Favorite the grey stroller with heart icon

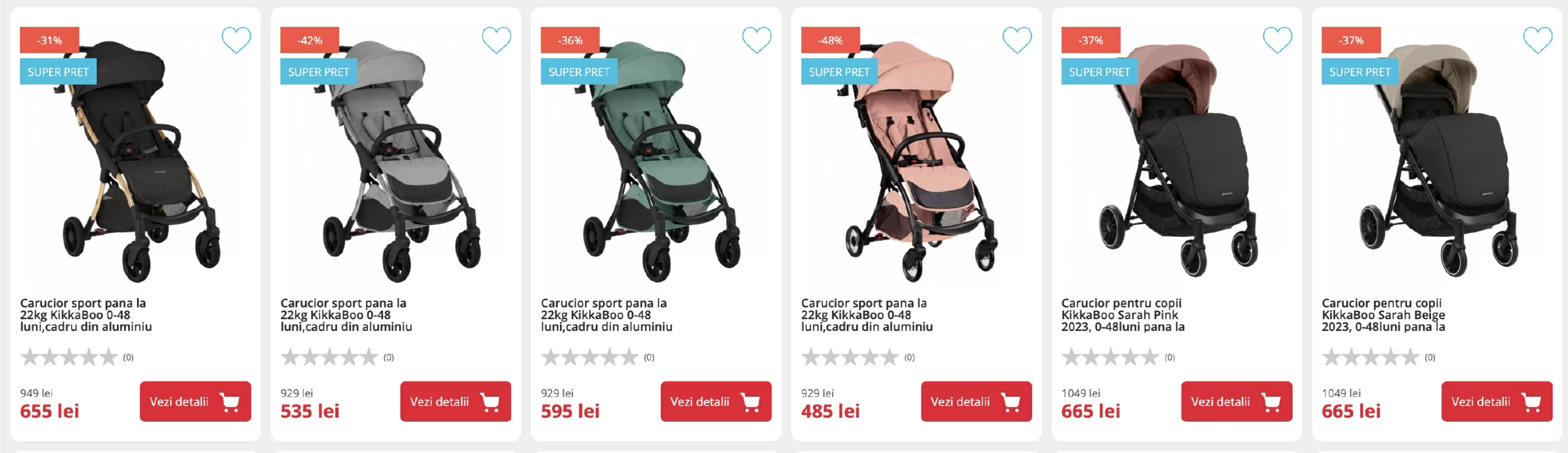pyautogui.click(x=497, y=40)
